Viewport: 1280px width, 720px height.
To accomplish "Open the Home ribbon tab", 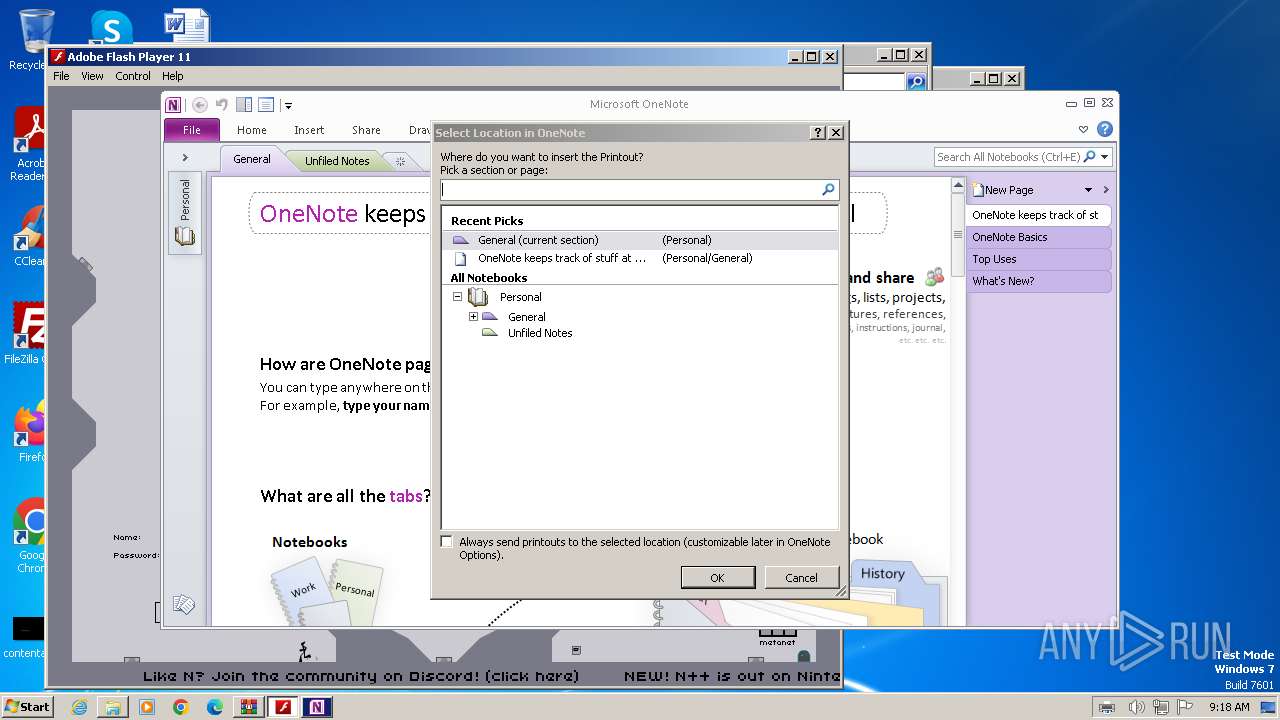I will point(251,130).
